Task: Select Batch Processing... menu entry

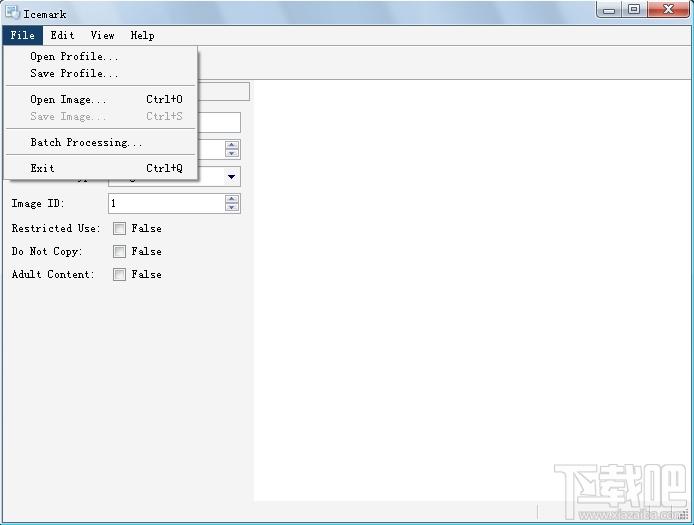Action: (101, 143)
